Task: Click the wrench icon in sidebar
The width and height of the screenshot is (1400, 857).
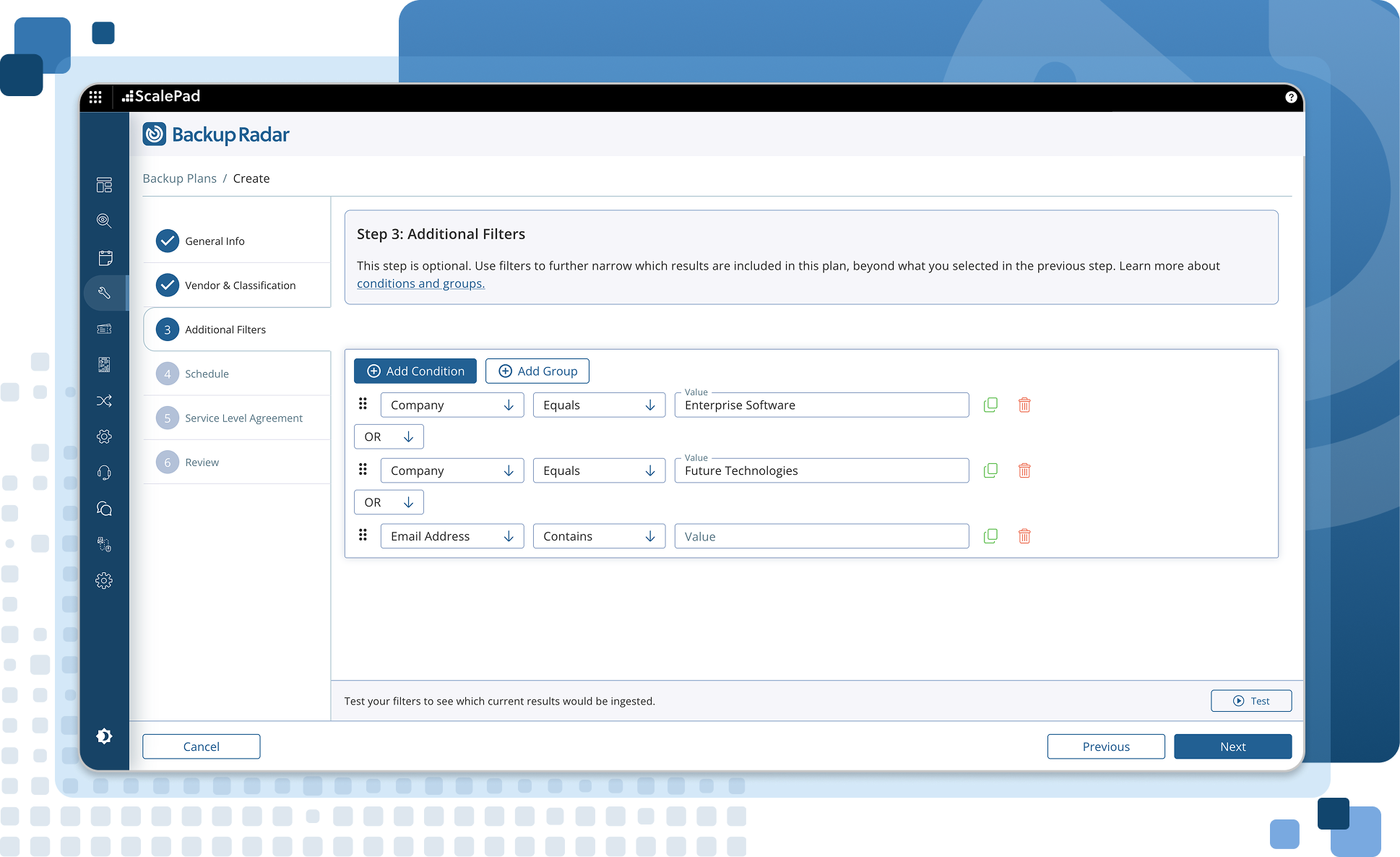Action: coord(104,293)
